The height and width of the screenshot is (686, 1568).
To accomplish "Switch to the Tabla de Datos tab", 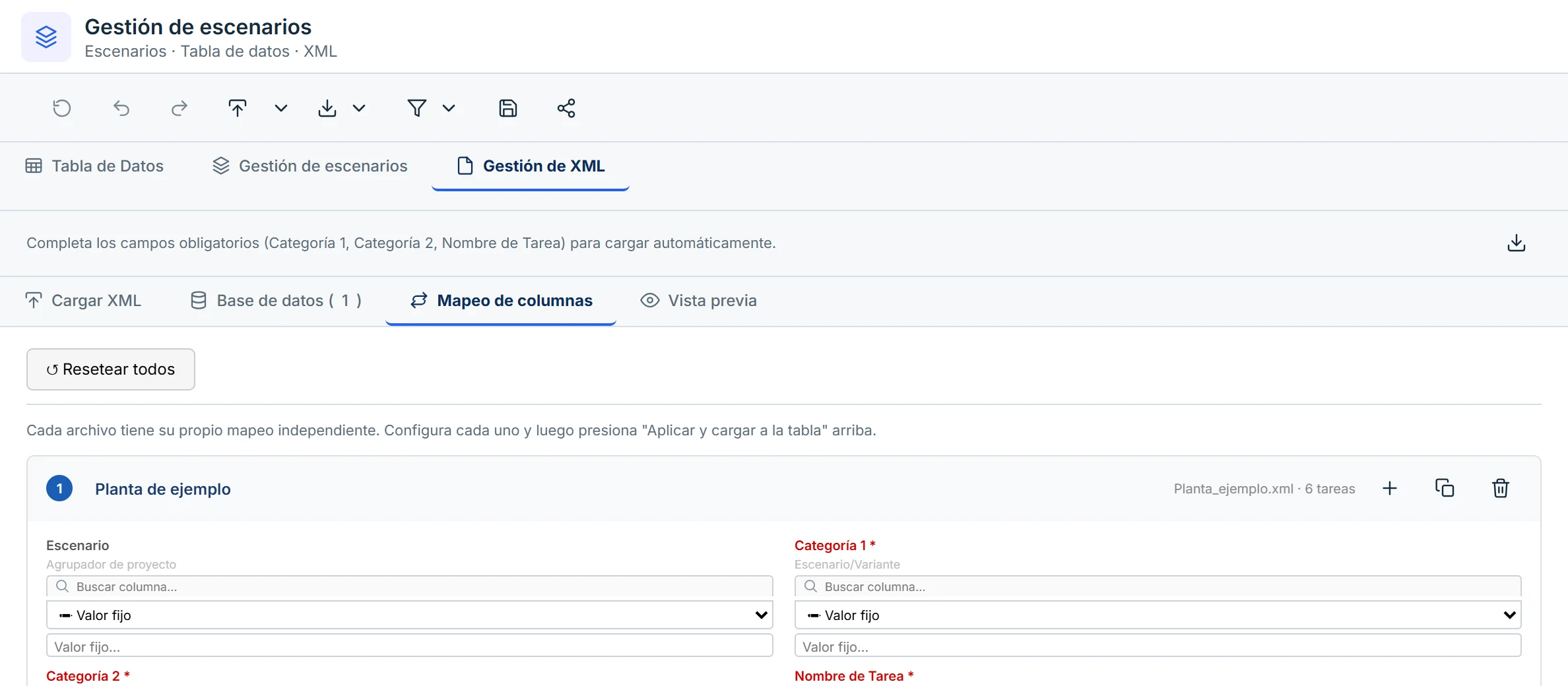I will (94, 166).
